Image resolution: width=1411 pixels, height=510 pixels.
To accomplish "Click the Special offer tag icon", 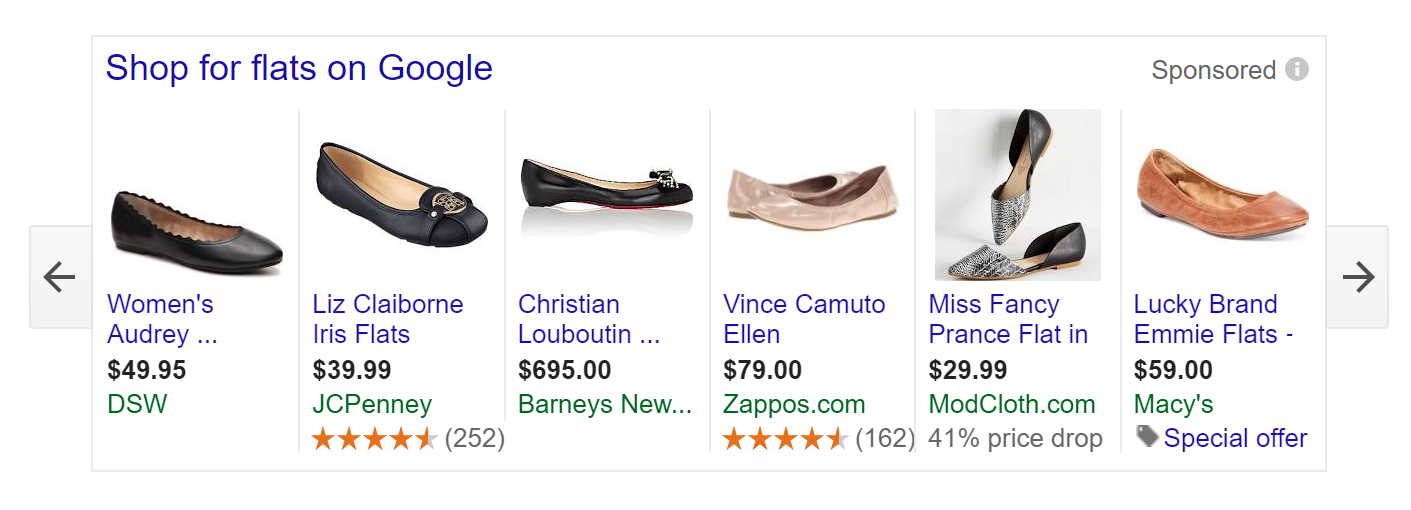I will point(1147,437).
